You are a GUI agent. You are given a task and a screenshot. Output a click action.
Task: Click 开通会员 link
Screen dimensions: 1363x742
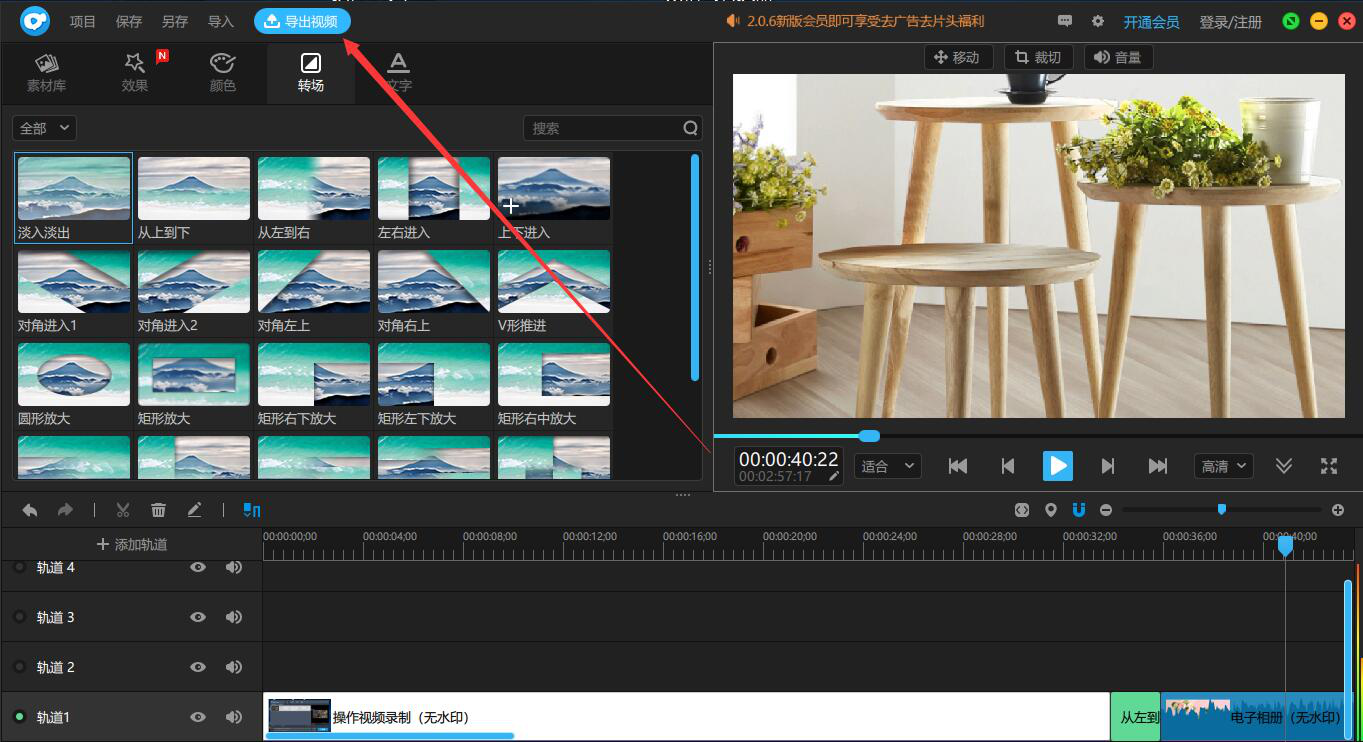point(1151,22)
